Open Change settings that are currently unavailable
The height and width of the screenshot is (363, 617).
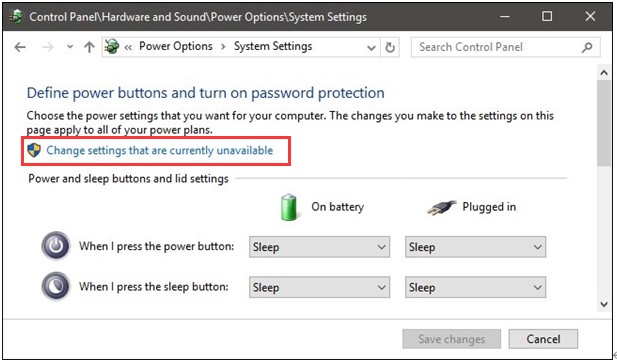[159, 150]
